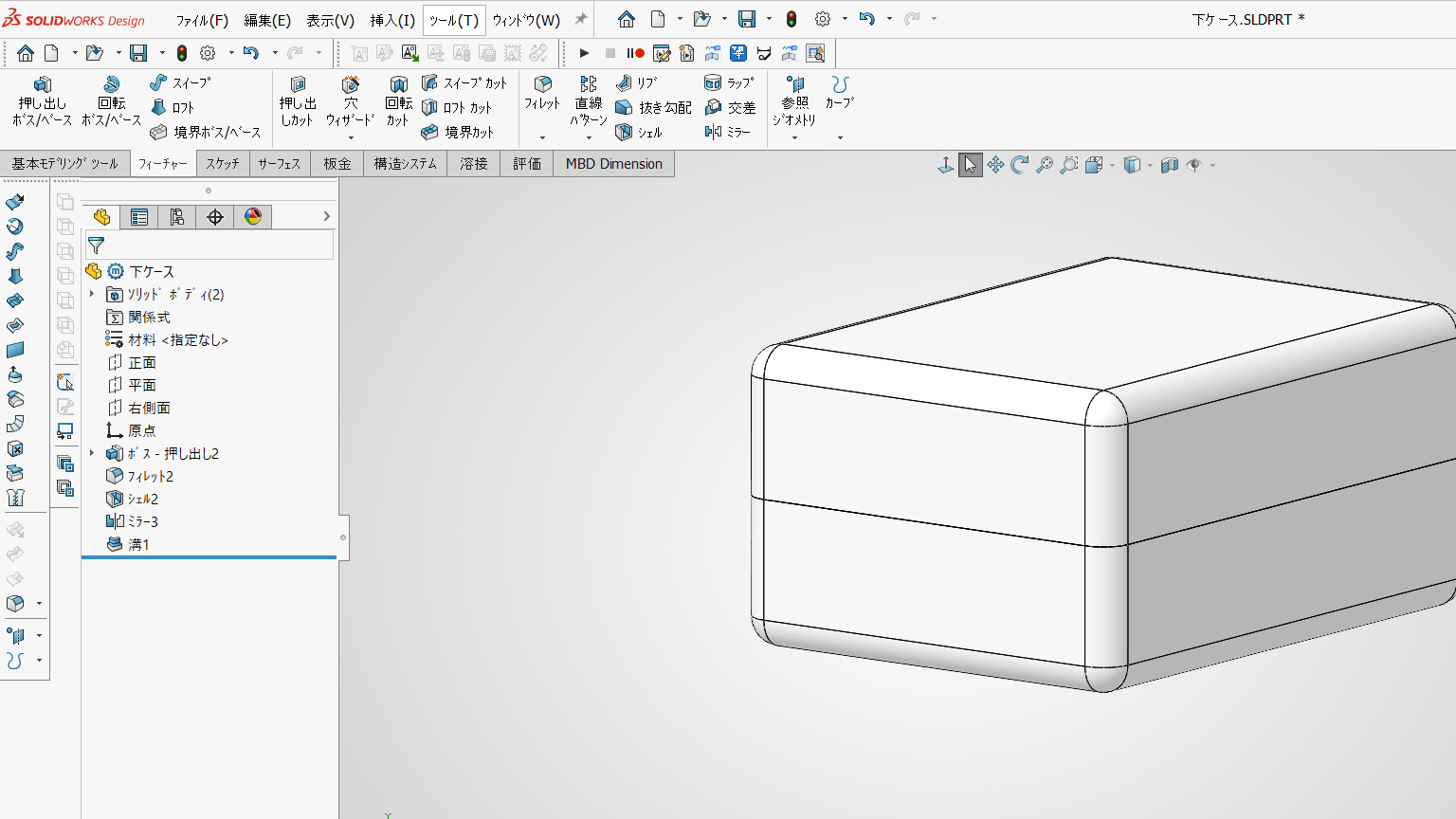The width and height of the screenshot is (1456, 819).
Task: Switch to the 溶接 tab
Action: pyautogui.click(x=473, y=164)
